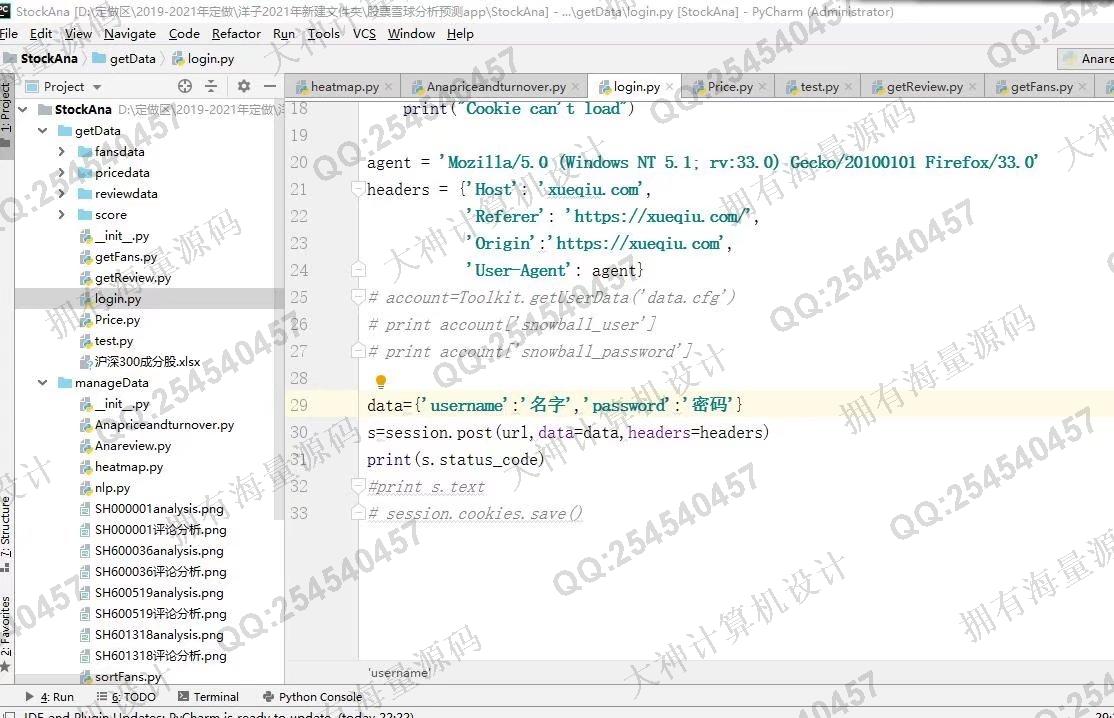Open the Edit menu

click(40, 33)
